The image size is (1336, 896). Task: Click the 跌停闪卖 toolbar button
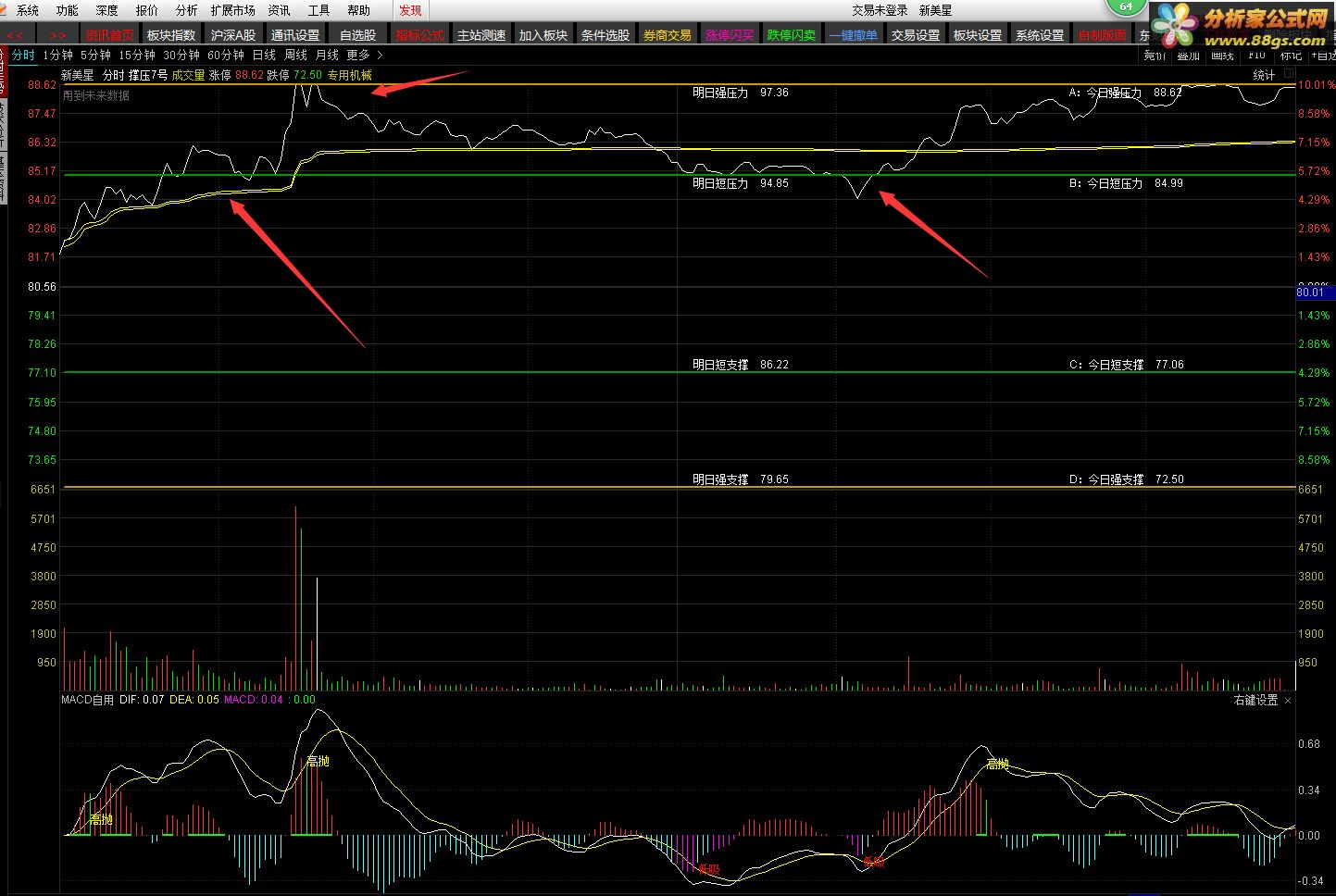792,35
